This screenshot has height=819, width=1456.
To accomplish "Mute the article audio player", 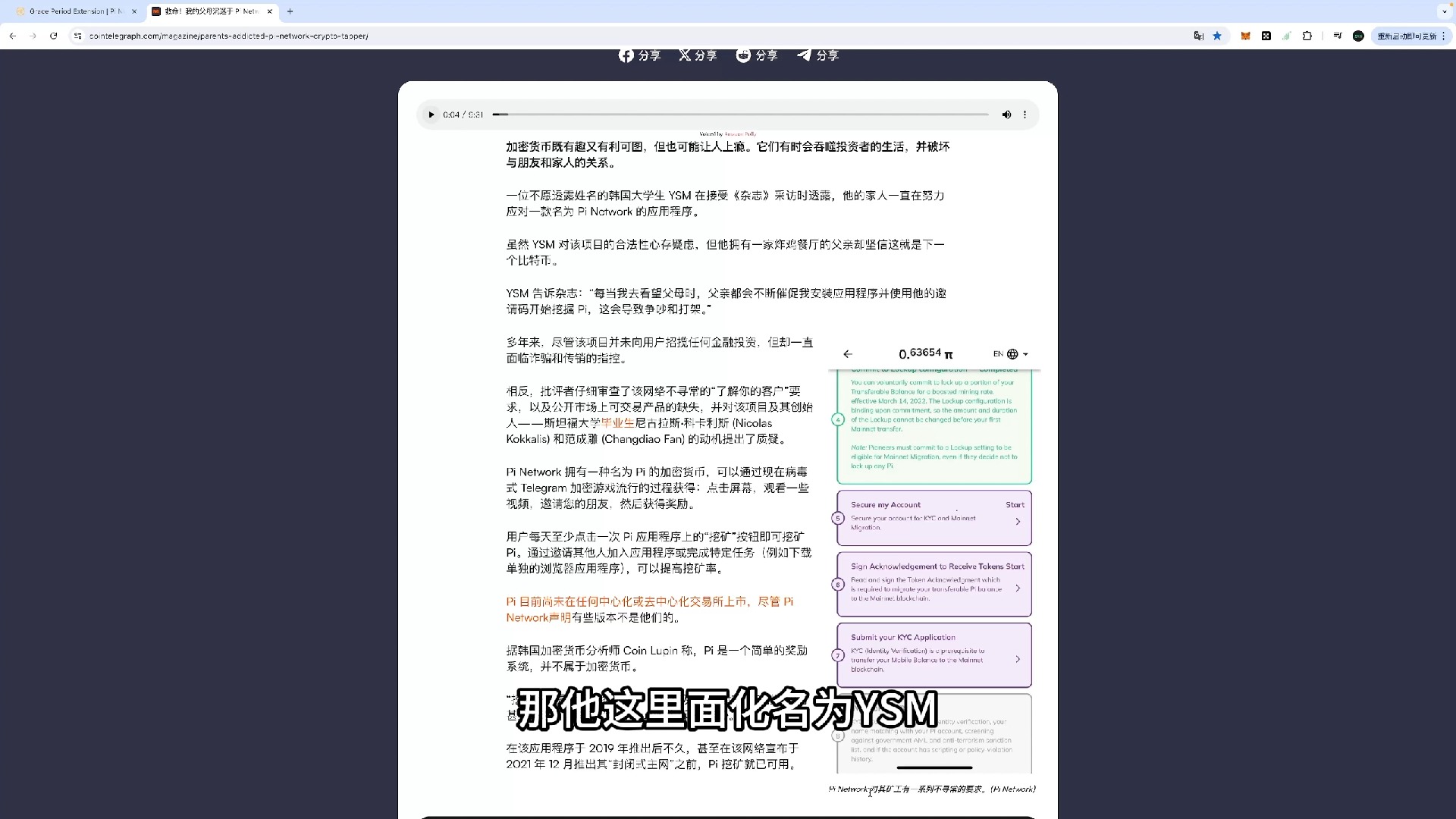I will [1006, 115].
